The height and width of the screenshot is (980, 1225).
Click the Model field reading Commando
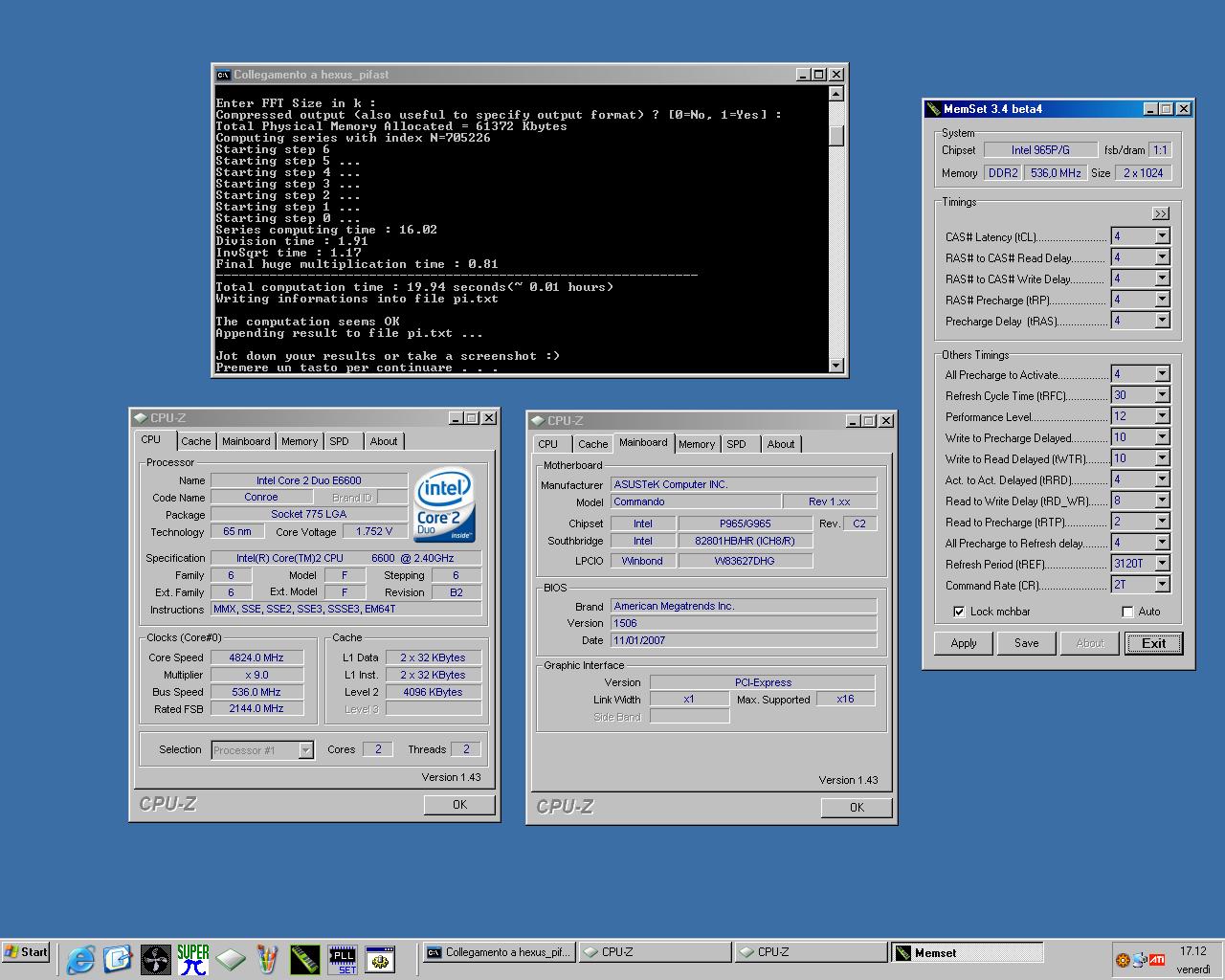(x=696, y=501)
